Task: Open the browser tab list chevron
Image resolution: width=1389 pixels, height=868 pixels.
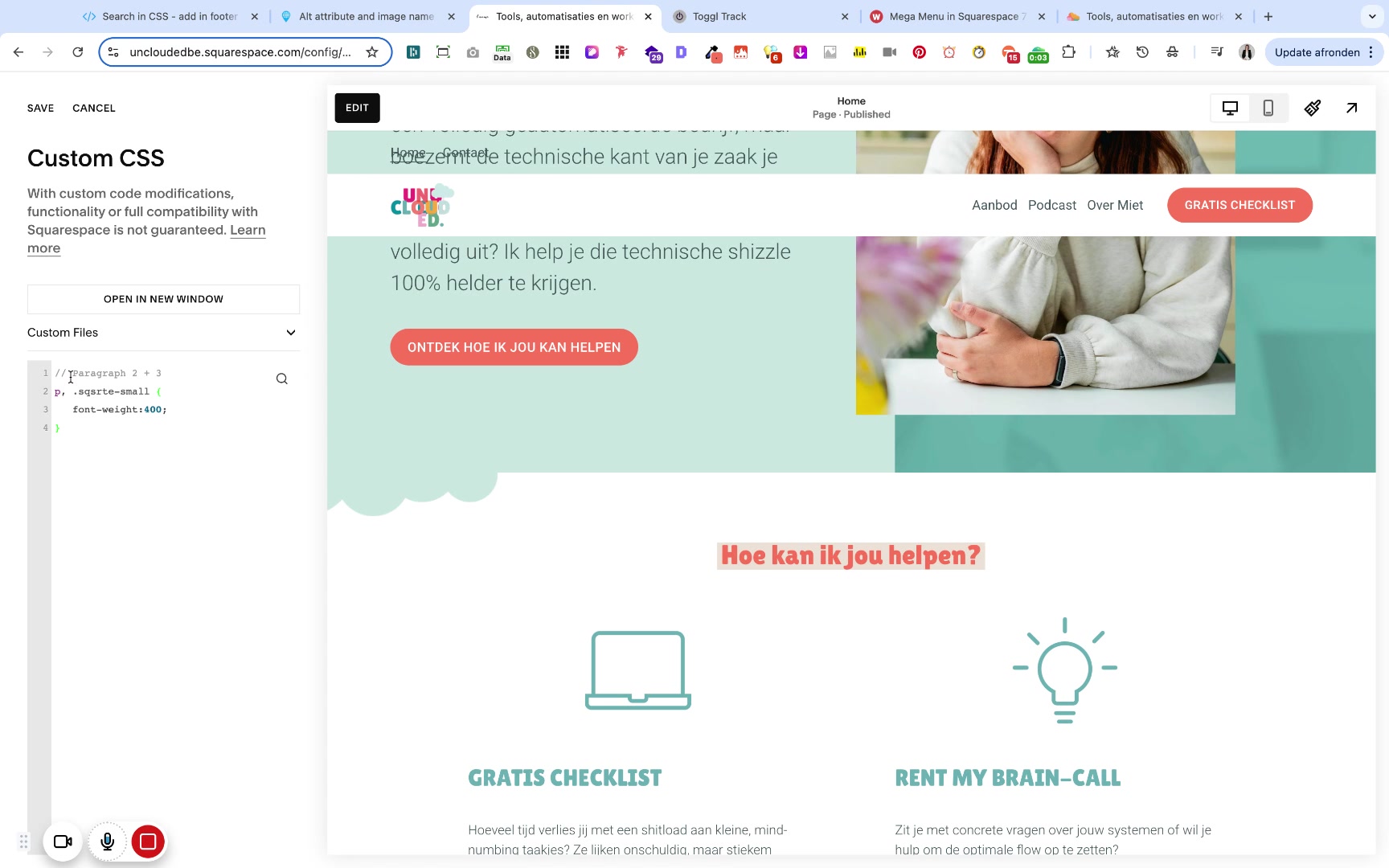Action: tap(1372, 16)
